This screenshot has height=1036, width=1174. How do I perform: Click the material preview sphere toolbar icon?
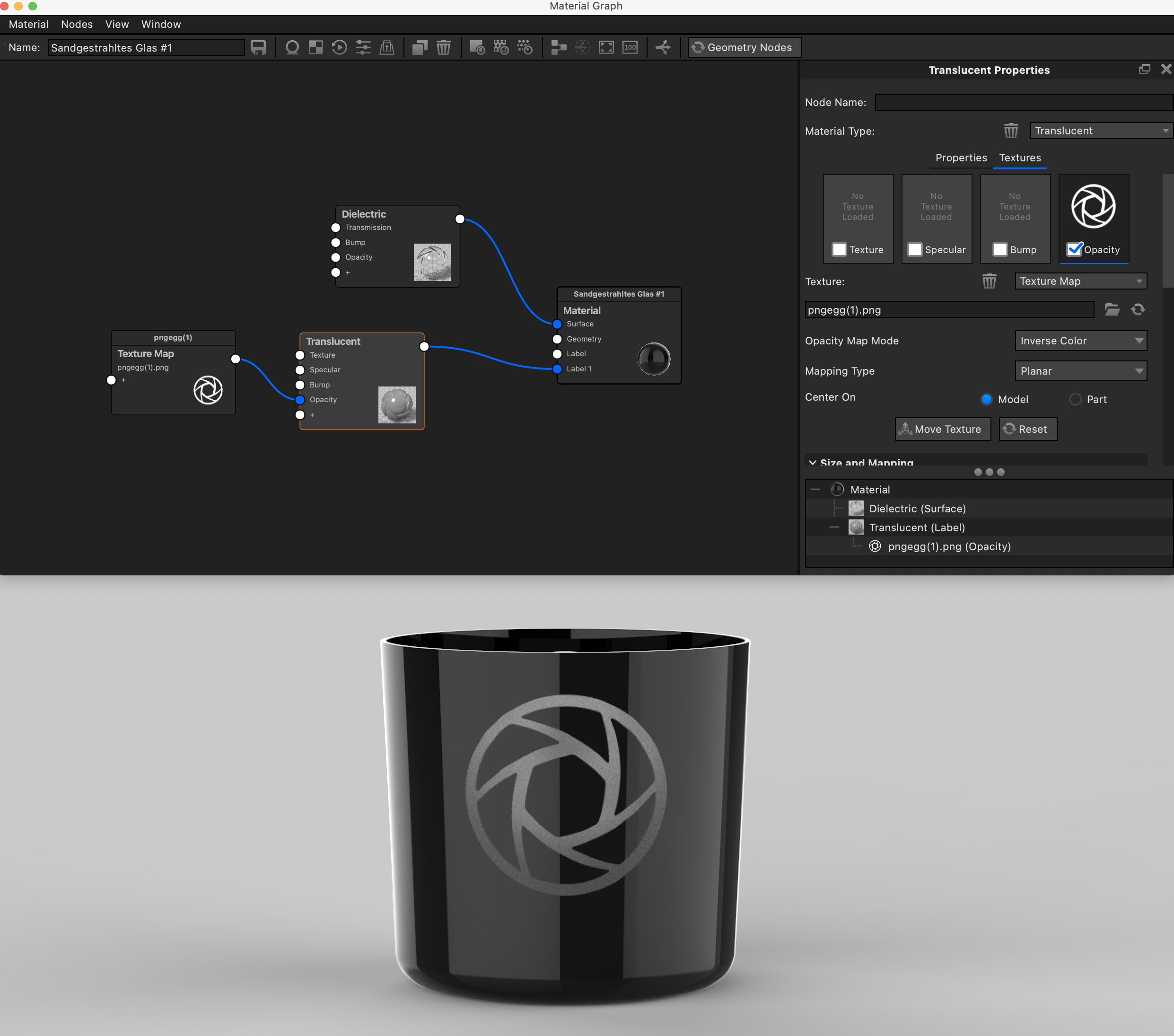coord(292,47)
